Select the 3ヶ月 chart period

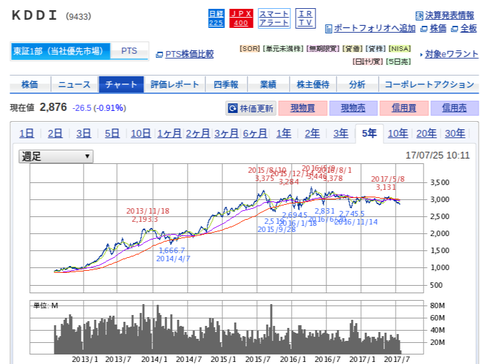(x=226, y=134)
